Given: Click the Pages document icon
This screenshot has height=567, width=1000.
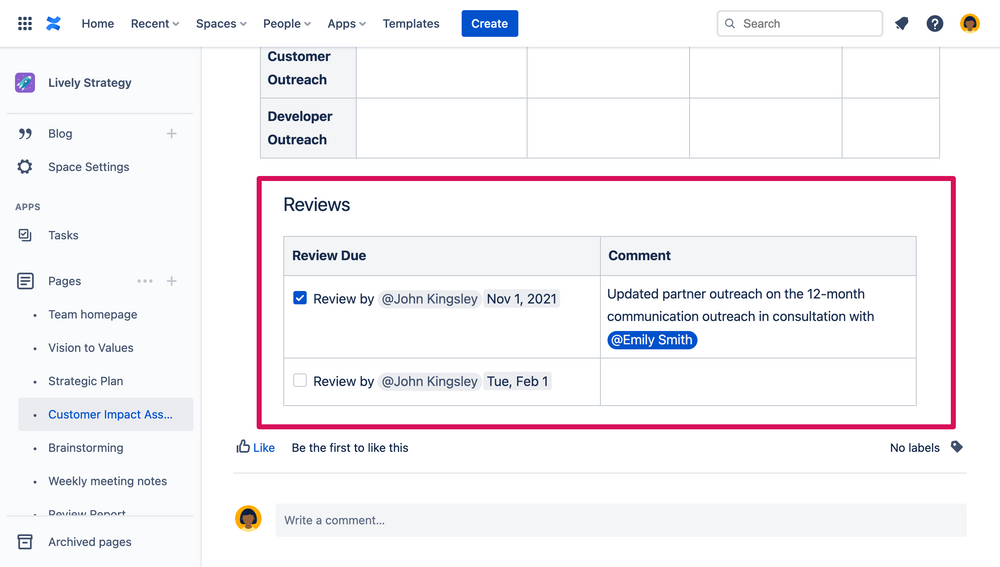Looking at the screenshot, I should (x=25, y=281).
